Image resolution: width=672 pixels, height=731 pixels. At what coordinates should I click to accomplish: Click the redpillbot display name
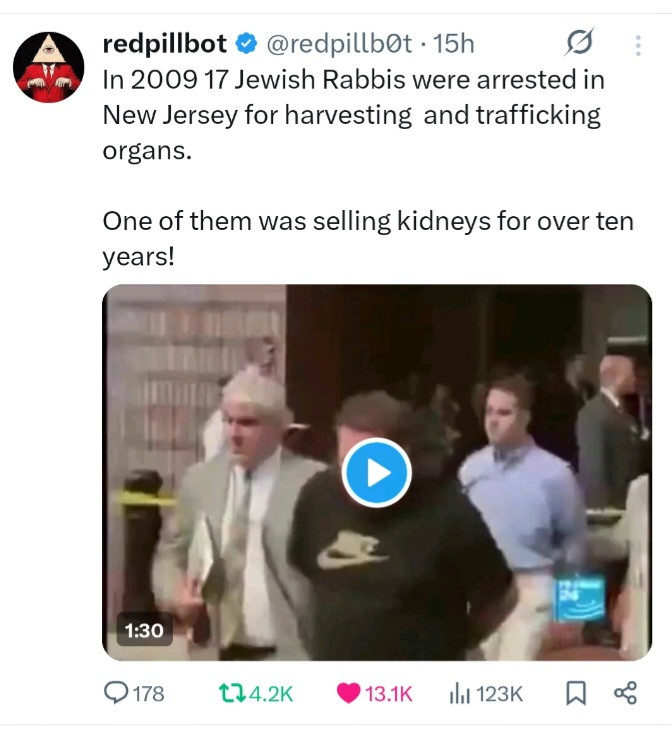point(165,43)
